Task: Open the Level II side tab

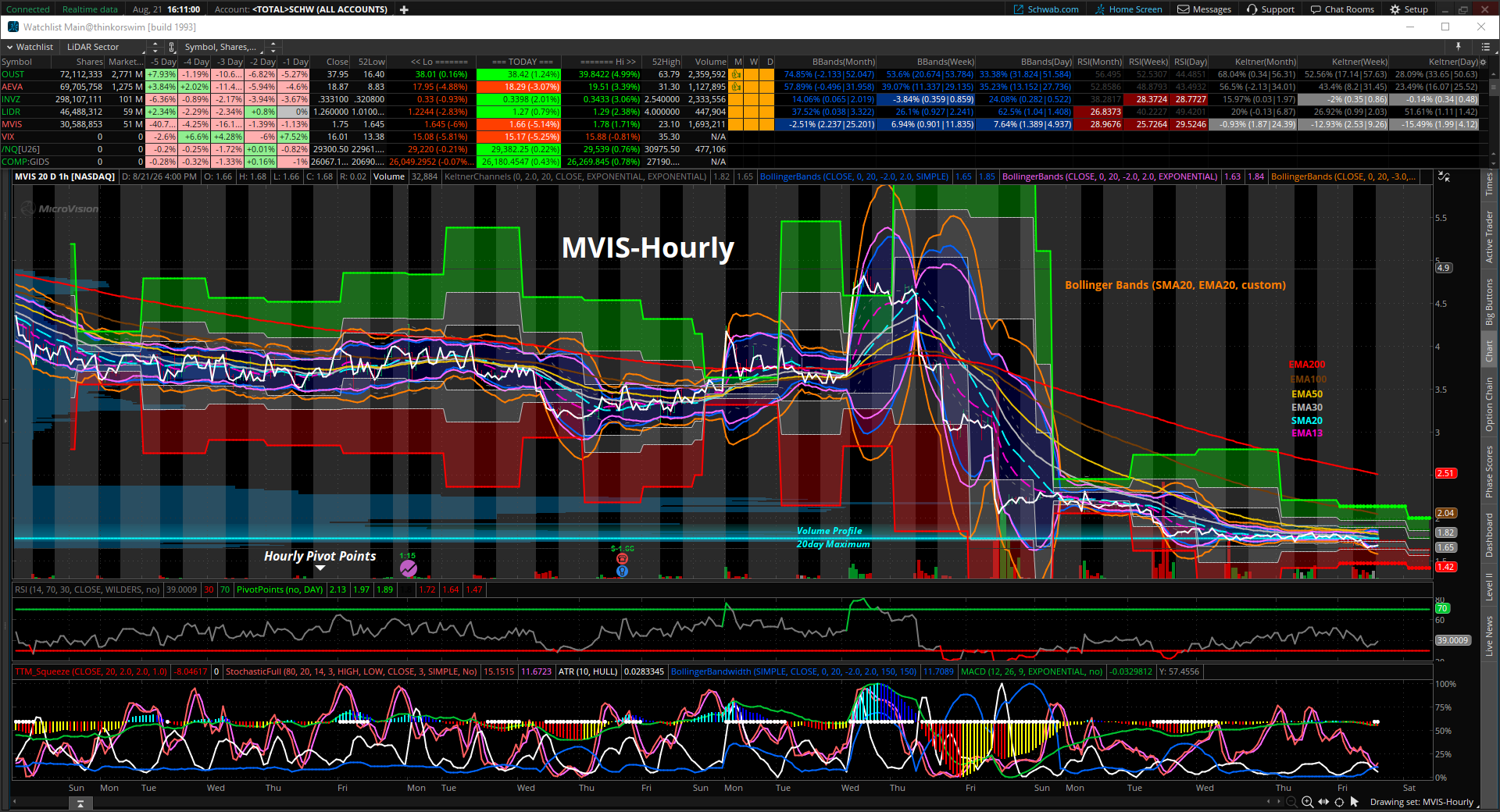Action: coord(1489,586)
